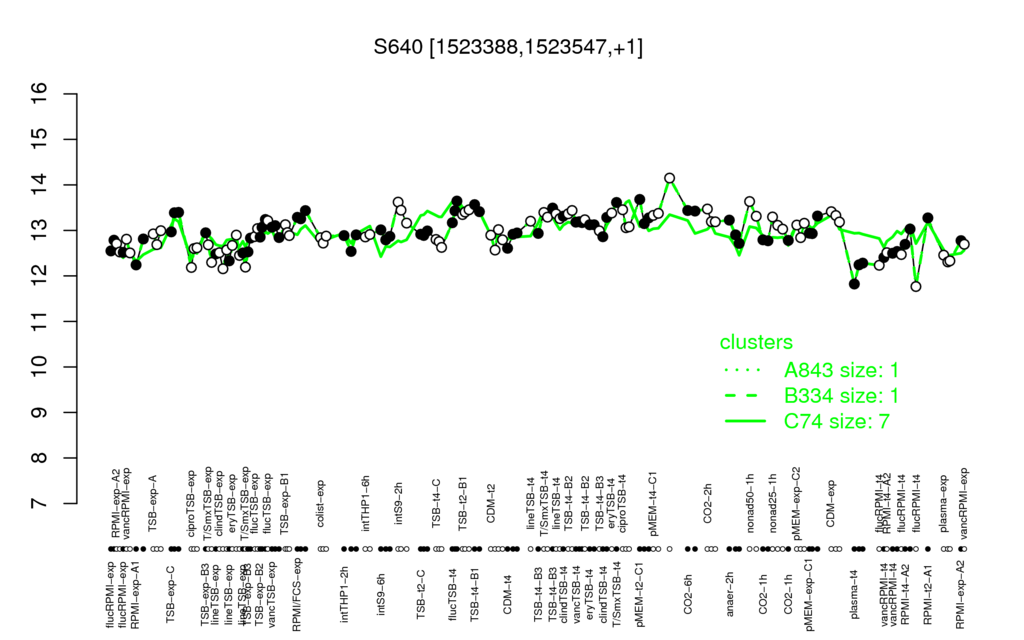
Task: Click the lower x-axis label 'RPMI/FCS-exp'
Action: pos(296,596)
